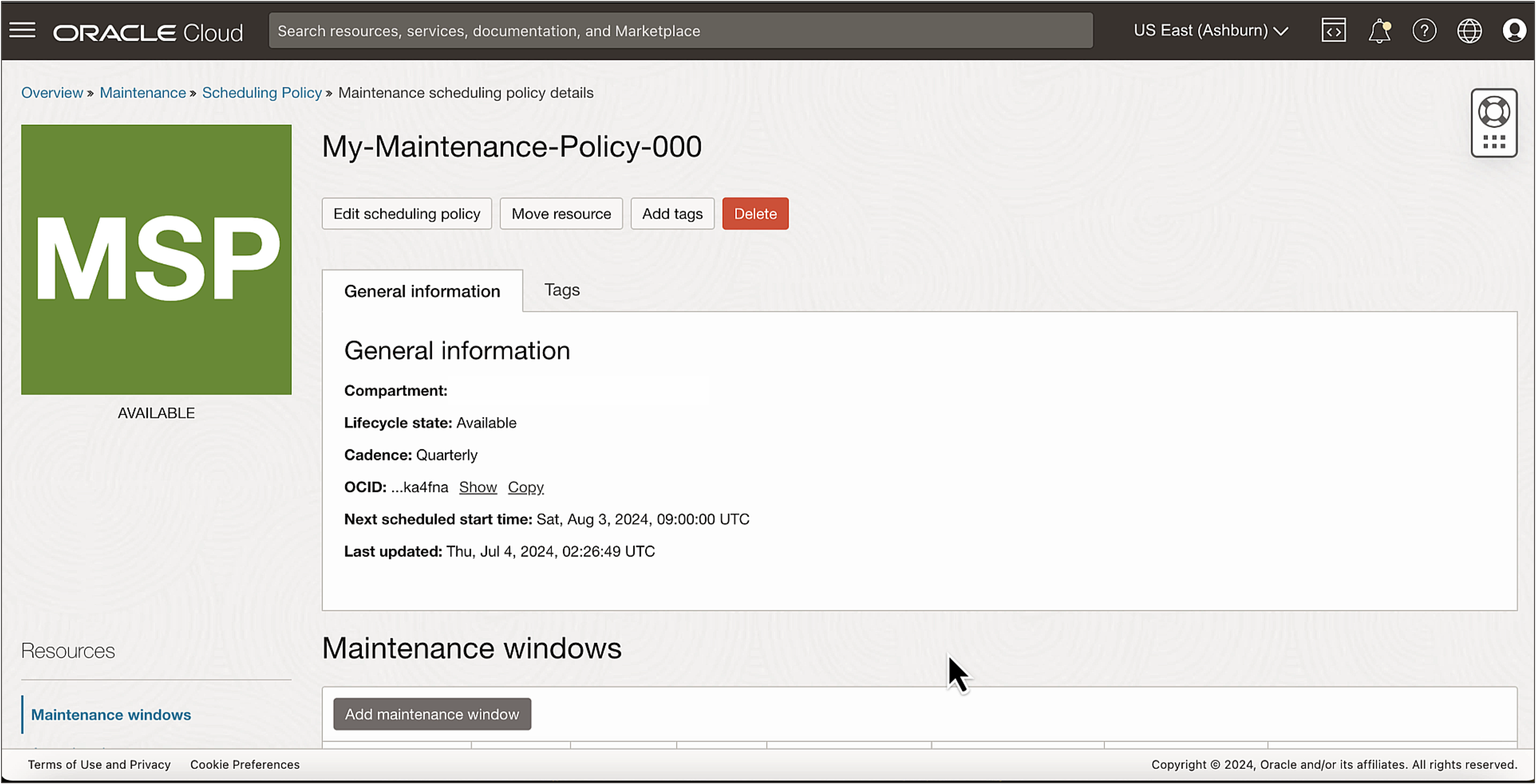View notifications via the bell icon

1379,30
